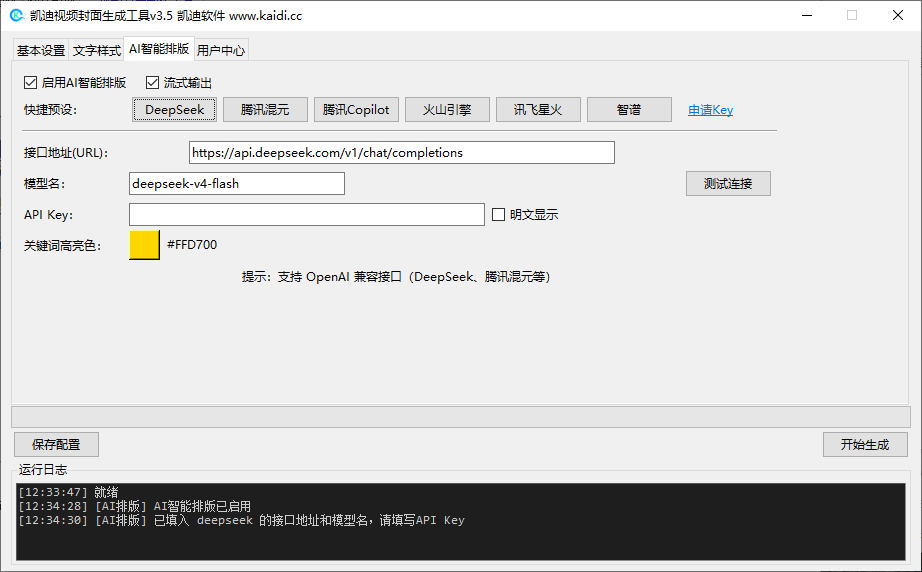Open the 文字样式 tab
This screenshot has width=922, height=572.
[x=96, y=51]
